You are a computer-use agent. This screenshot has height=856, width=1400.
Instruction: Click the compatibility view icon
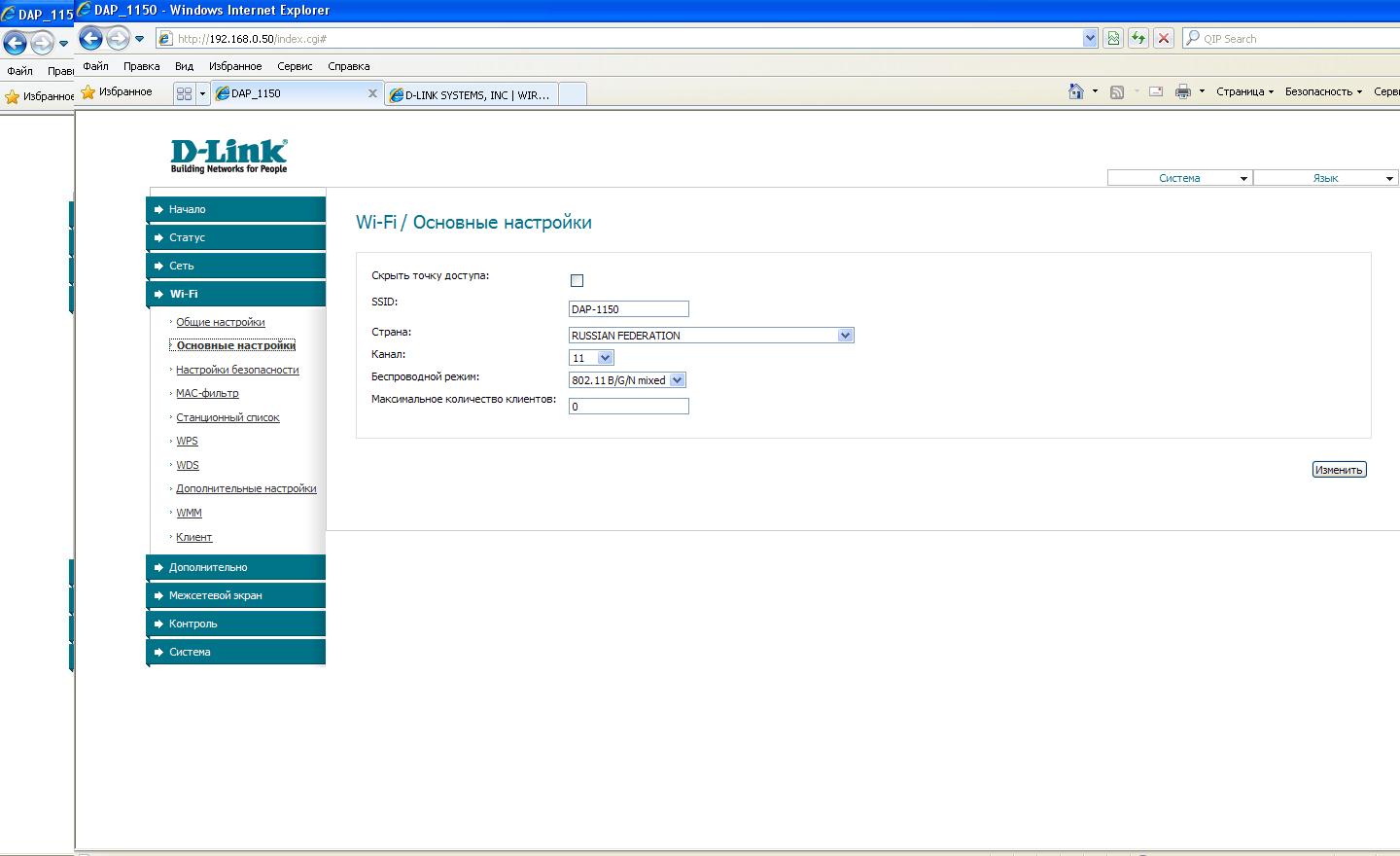1113,39
